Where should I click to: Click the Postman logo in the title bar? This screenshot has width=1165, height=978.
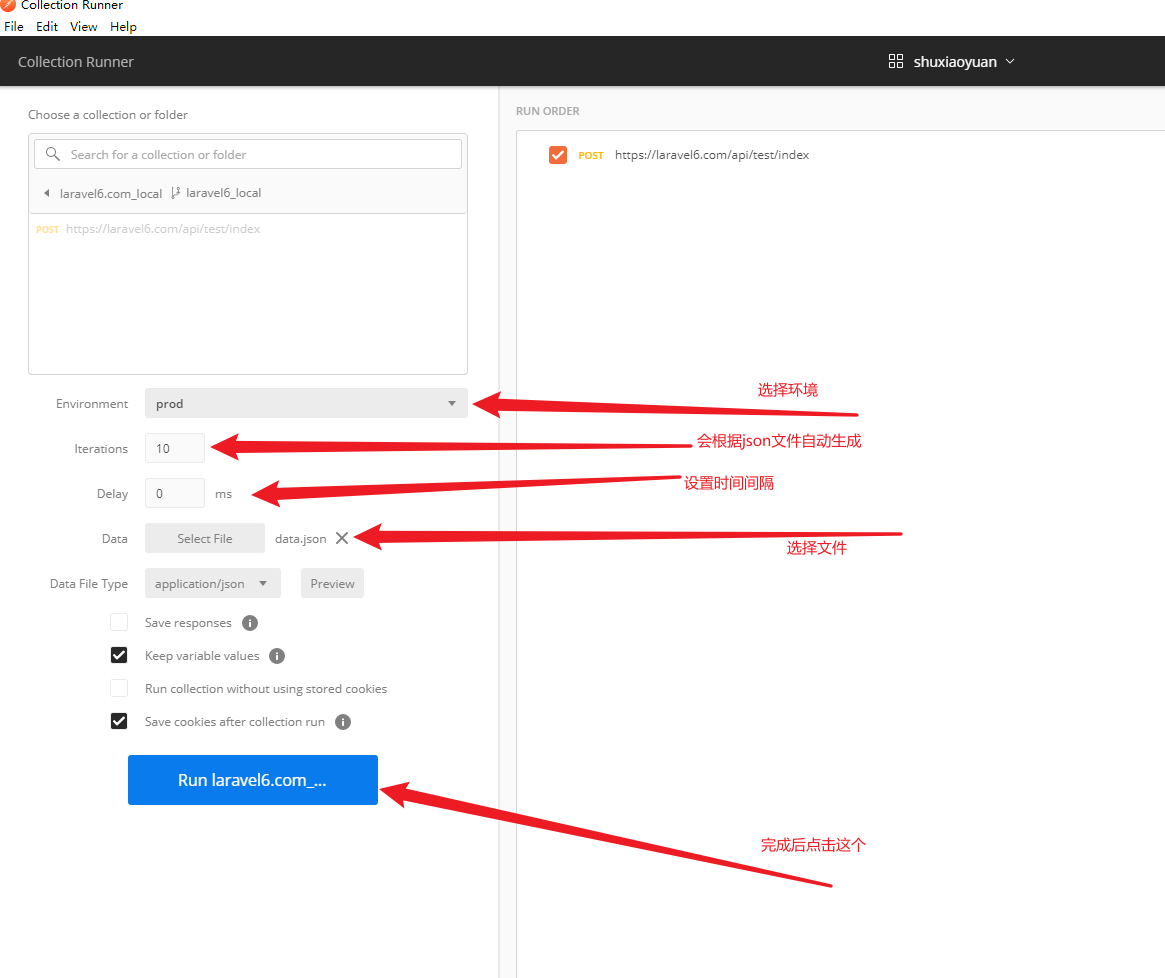8,4
